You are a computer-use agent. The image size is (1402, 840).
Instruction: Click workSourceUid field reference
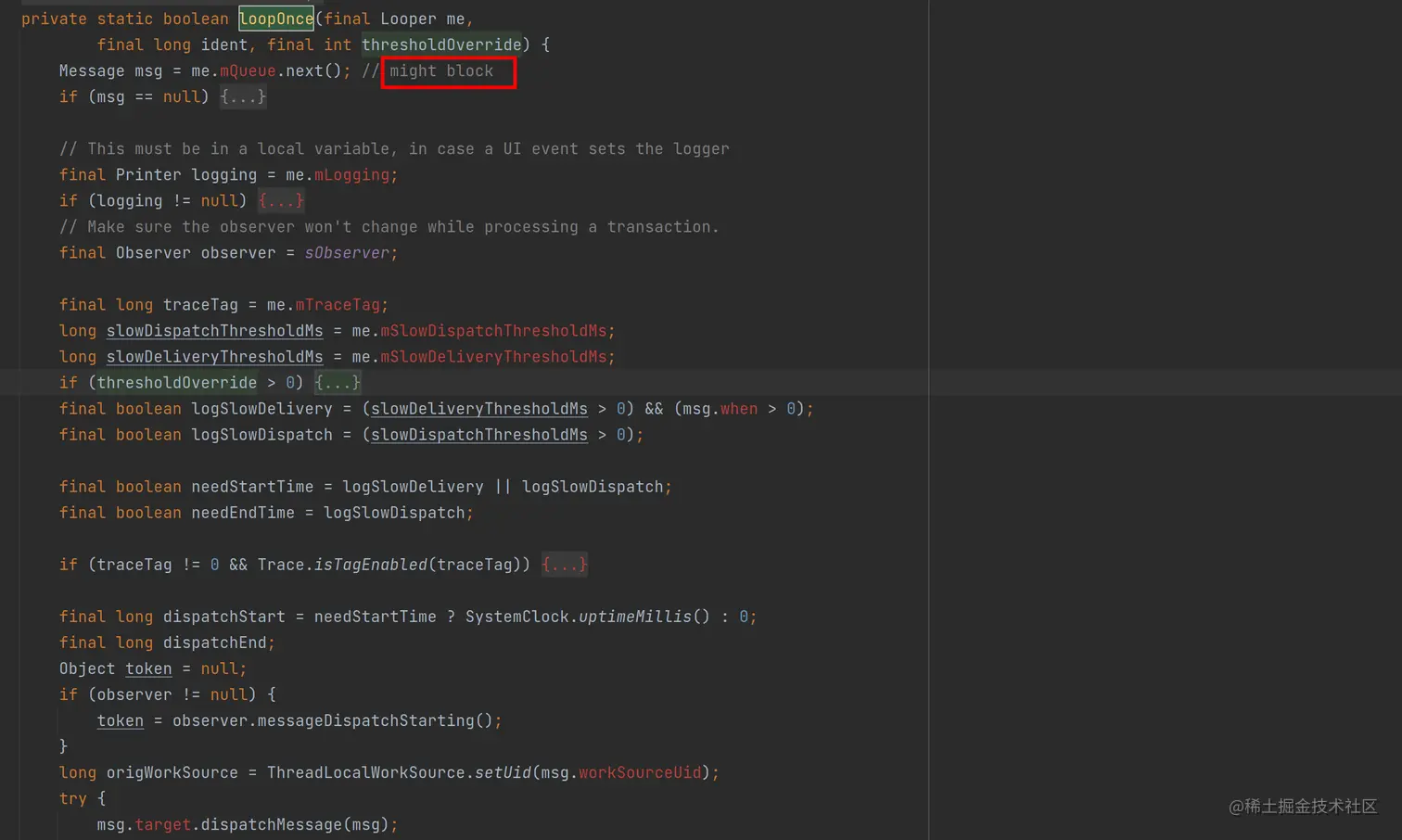tap(640, 771)
